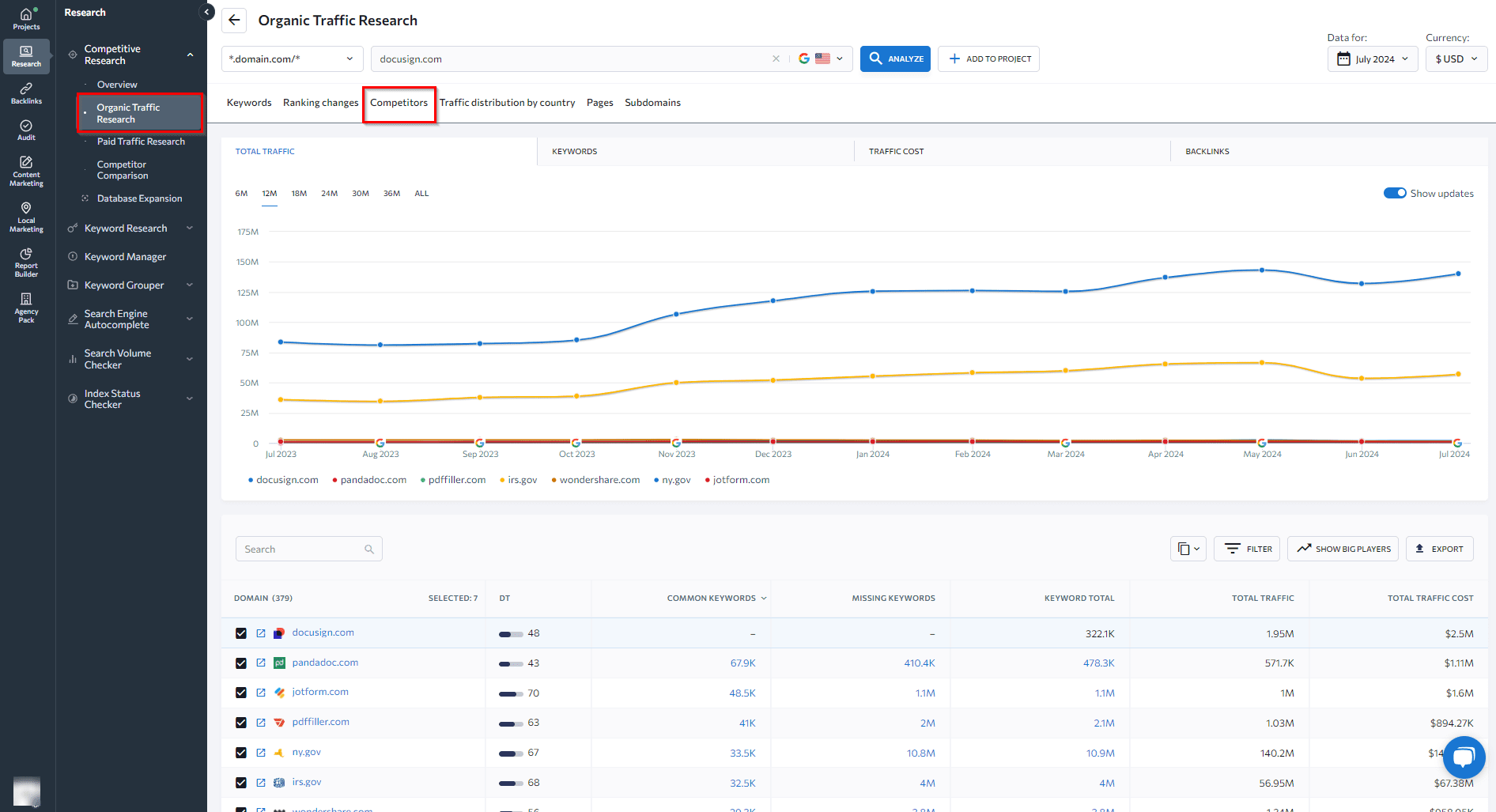Click the search magnifier icon in table search
Image resolution: width=1496 pixels, height=812 pixels.
pos(369,550)
